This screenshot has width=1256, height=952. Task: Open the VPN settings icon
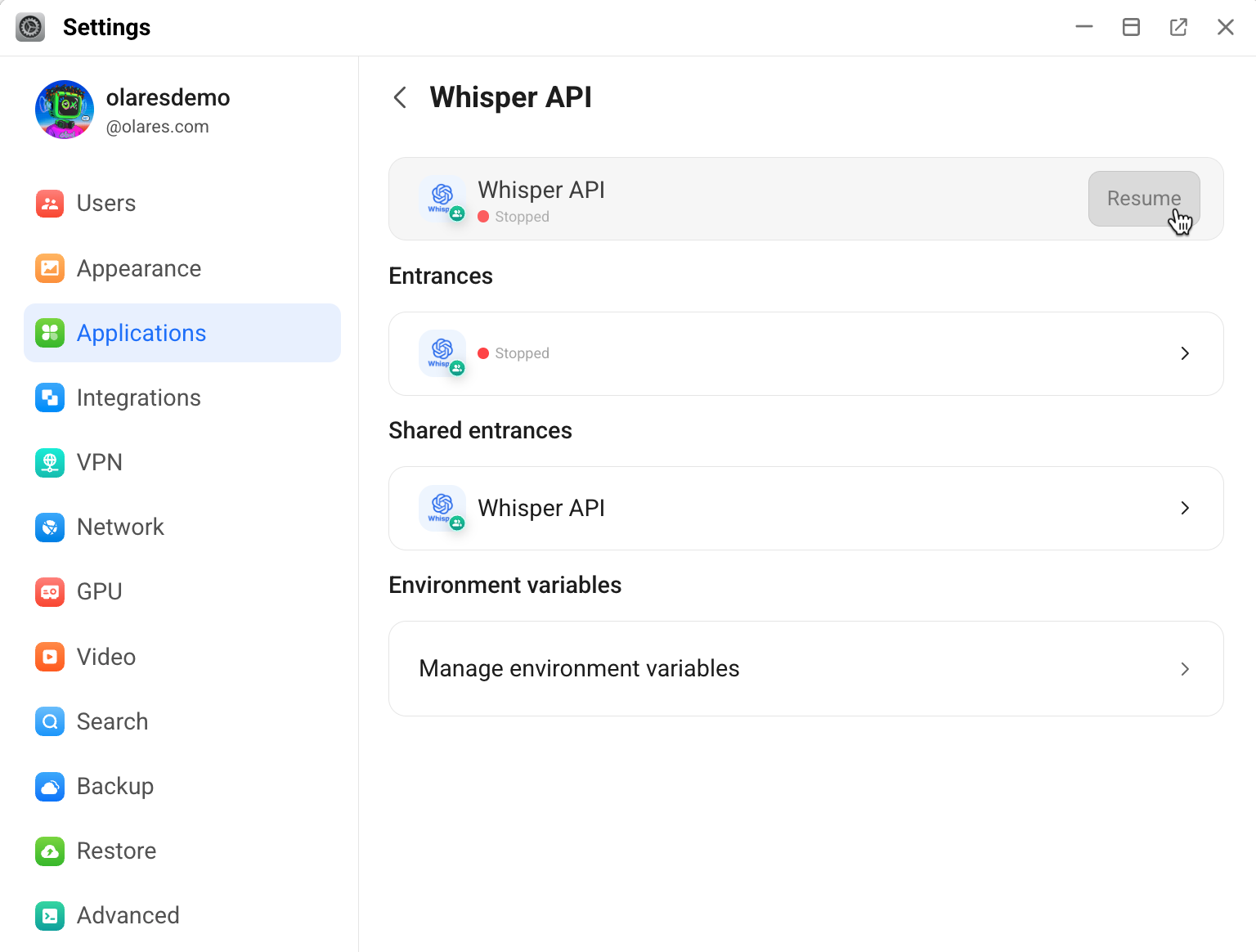coord(50,463)
